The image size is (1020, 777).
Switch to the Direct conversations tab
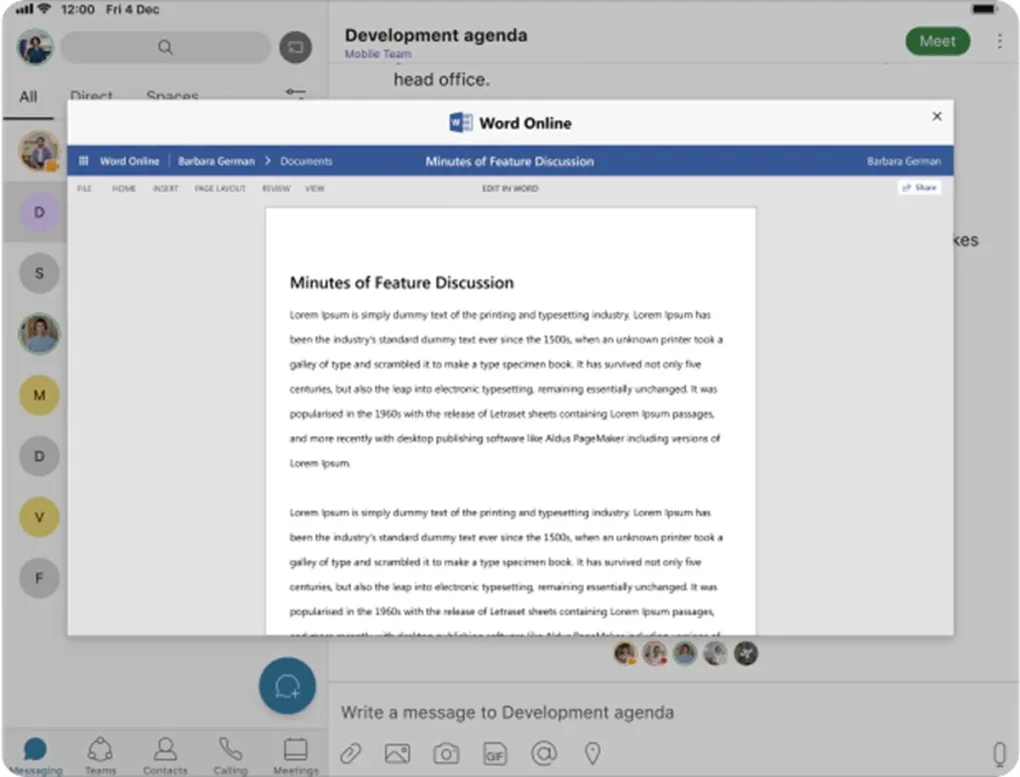(x=91, y=97)
